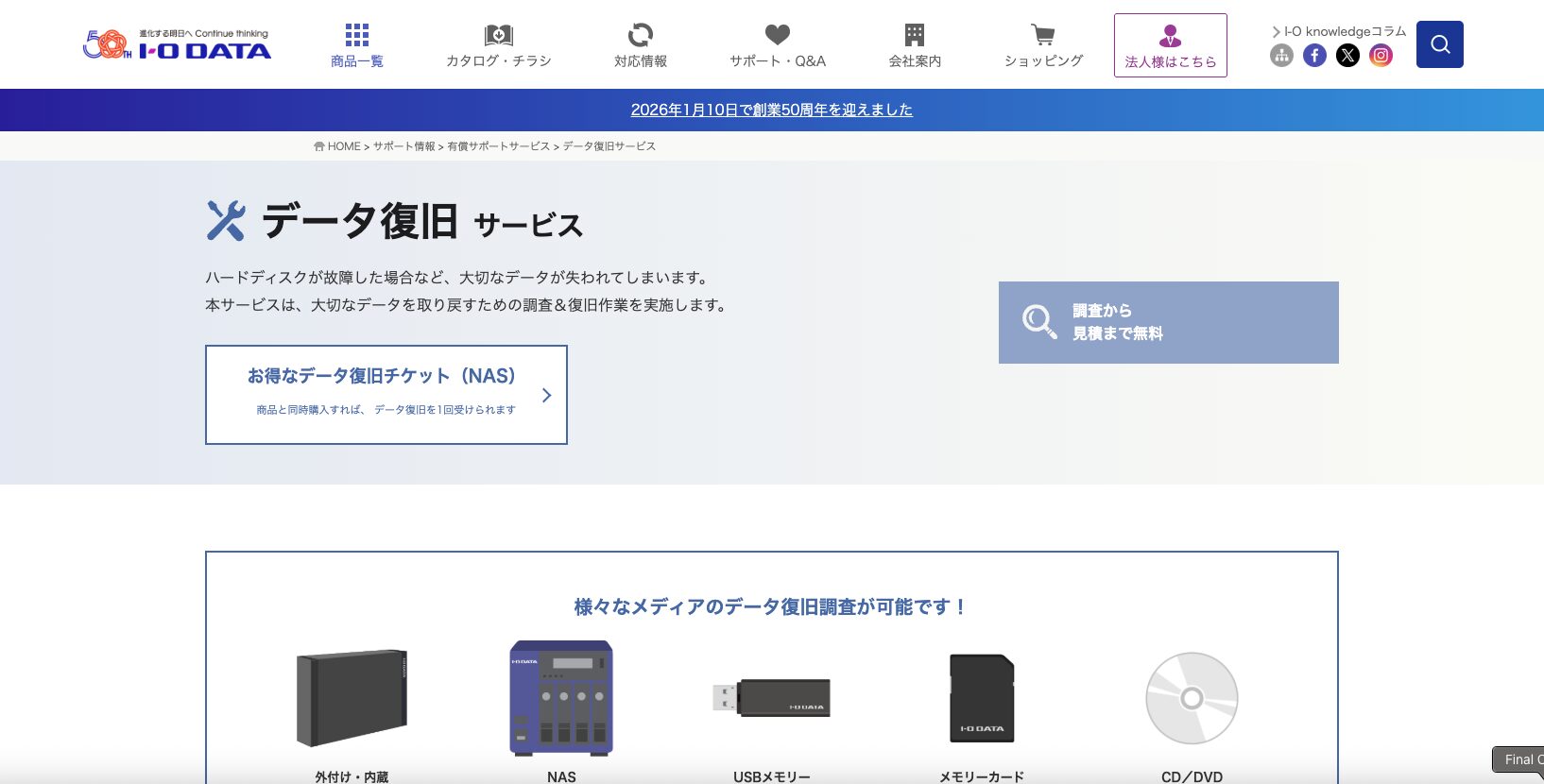Click NAS label under device
This screenshot has height=784, width=1544.
click(561, 776)
